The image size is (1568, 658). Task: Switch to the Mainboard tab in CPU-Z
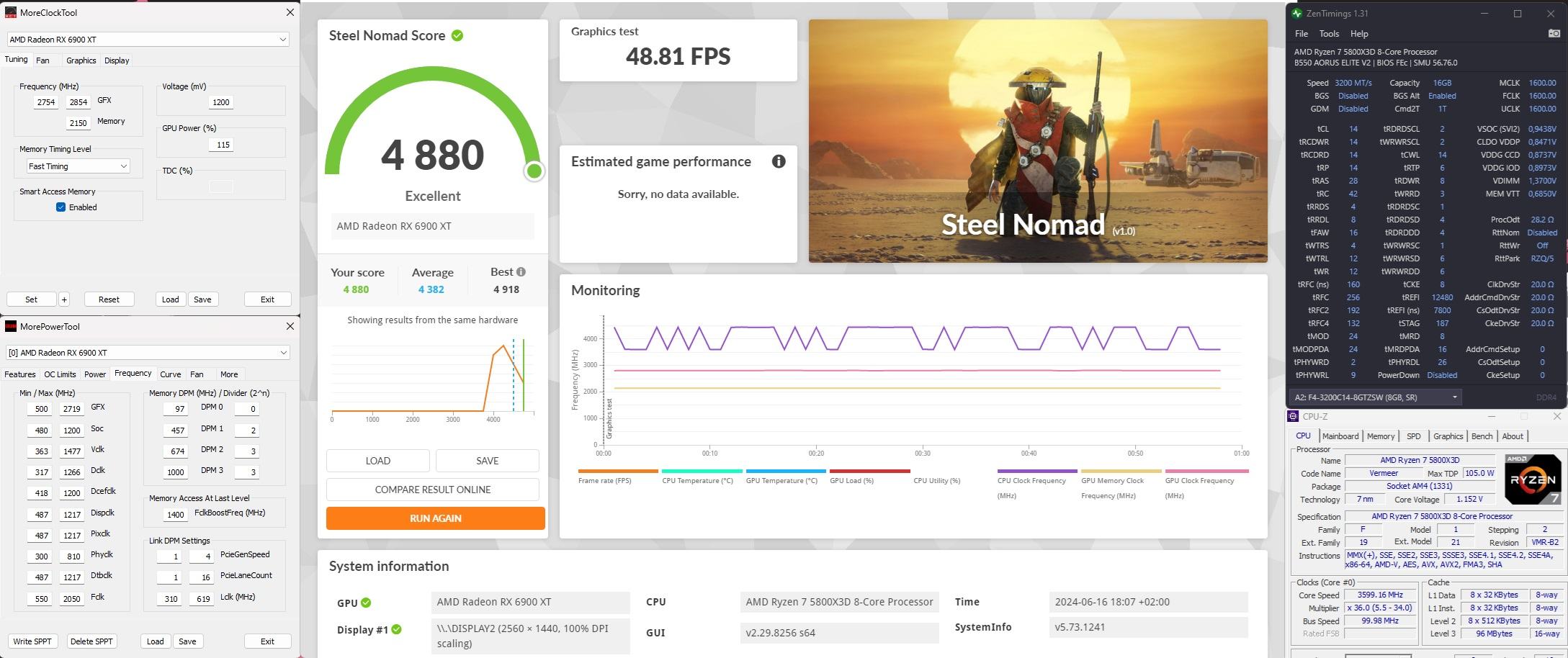[x=1340, y=436]
